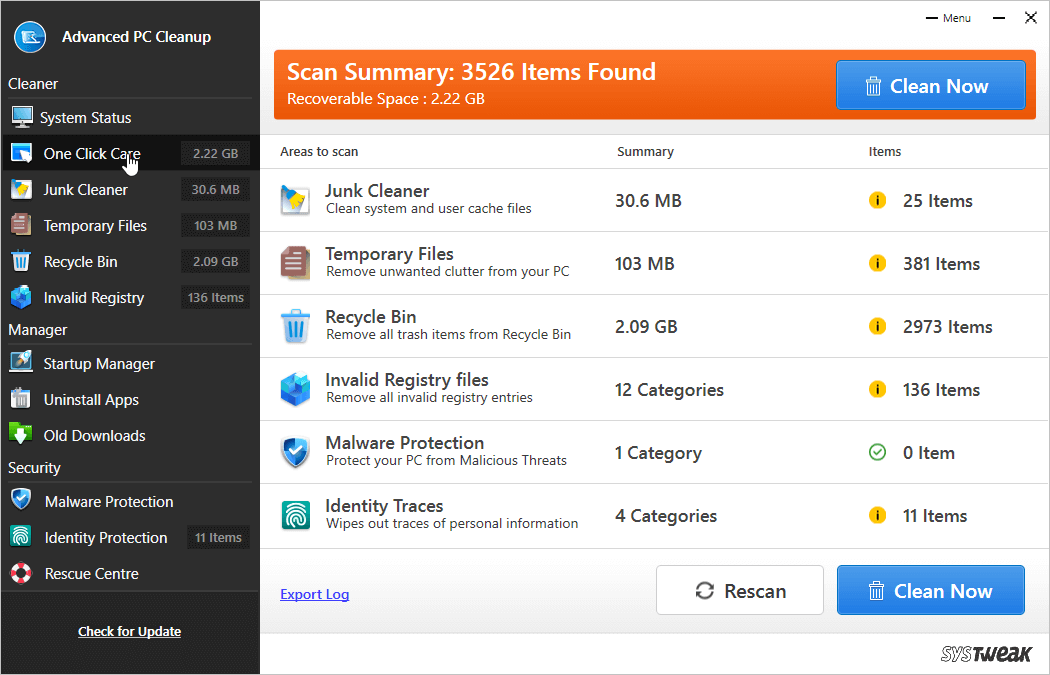Open Identity Protection via its fingerprint icon

20,537
